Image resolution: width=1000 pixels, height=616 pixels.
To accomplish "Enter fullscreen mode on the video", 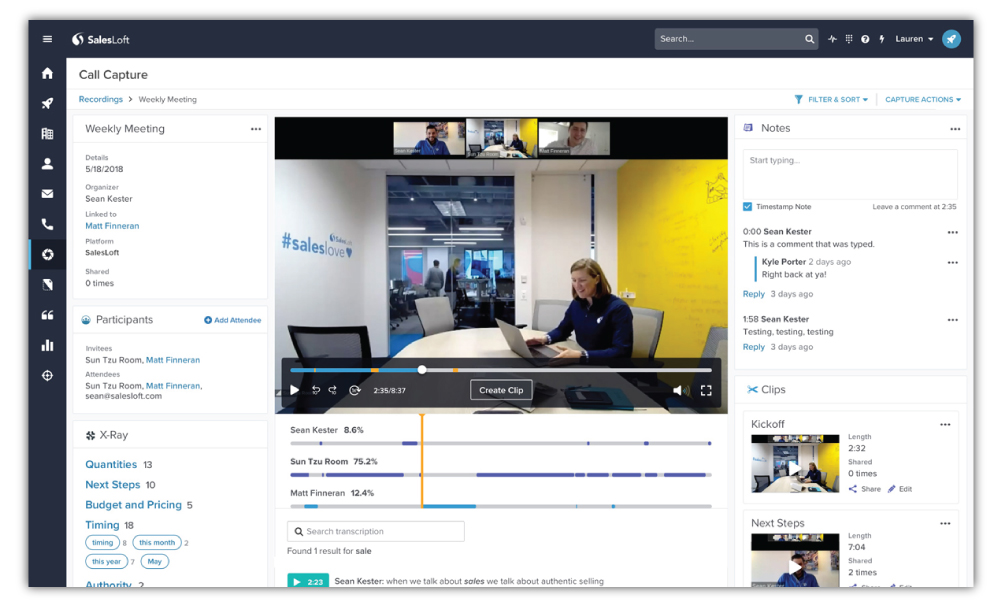I will [x=706, y=390].
